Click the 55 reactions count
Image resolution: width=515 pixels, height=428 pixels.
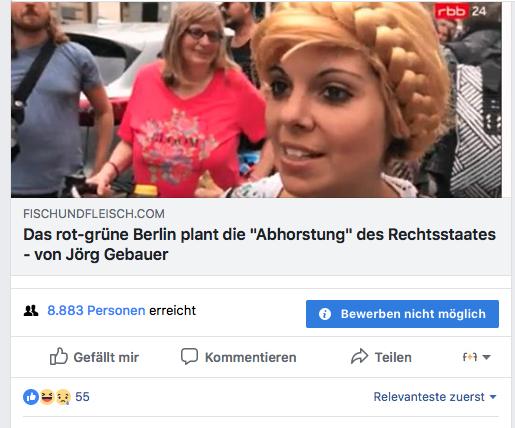[x=82, y=397]
